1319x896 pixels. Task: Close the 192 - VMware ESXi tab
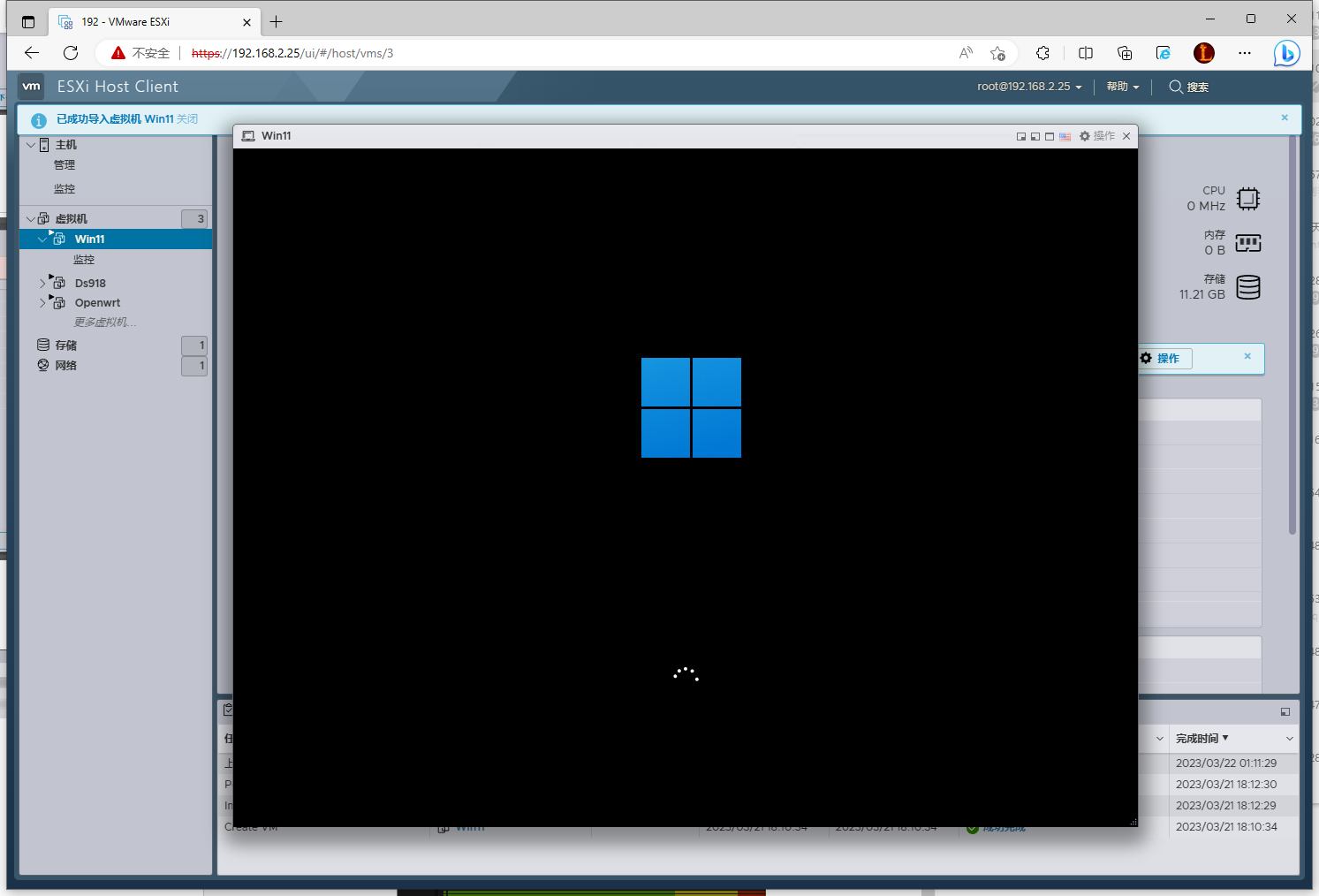pos(246,22)
